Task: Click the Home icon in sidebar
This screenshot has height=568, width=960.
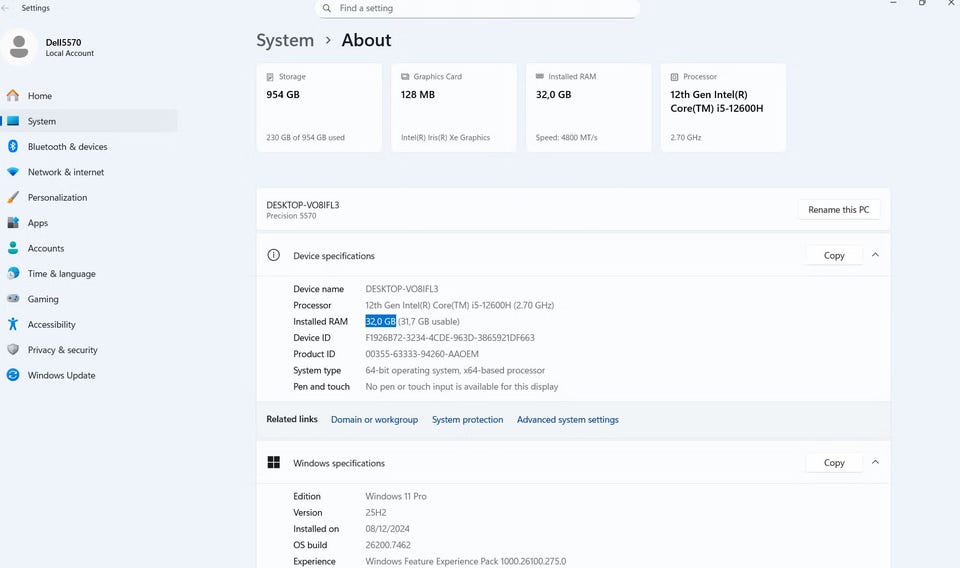Action: tap(13, 96)
